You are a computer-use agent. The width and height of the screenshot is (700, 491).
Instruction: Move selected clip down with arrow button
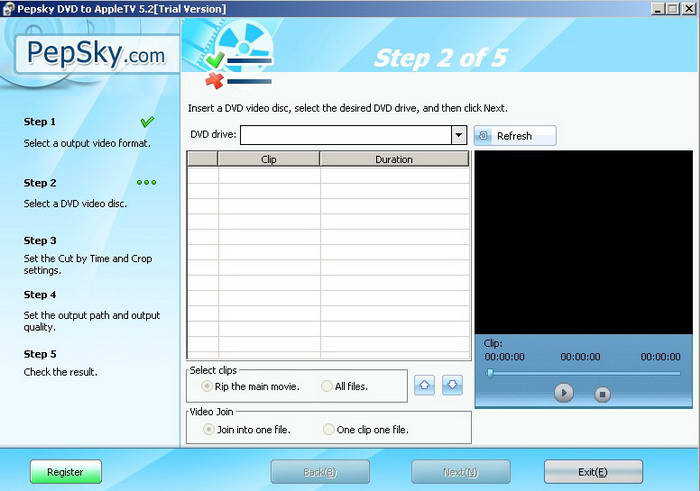(x=452, y=385)
